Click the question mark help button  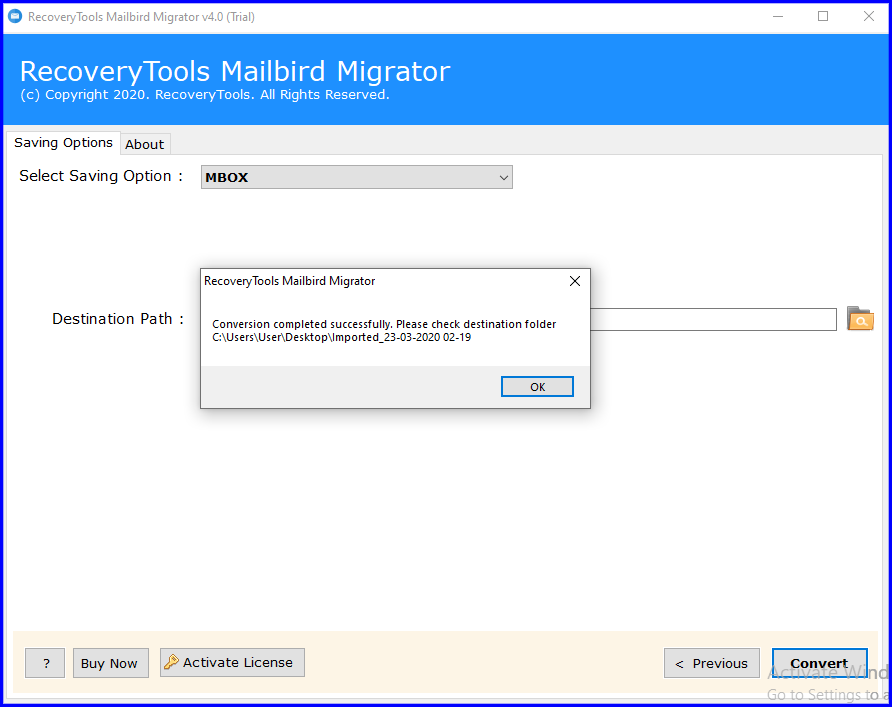tap(45, 663)
